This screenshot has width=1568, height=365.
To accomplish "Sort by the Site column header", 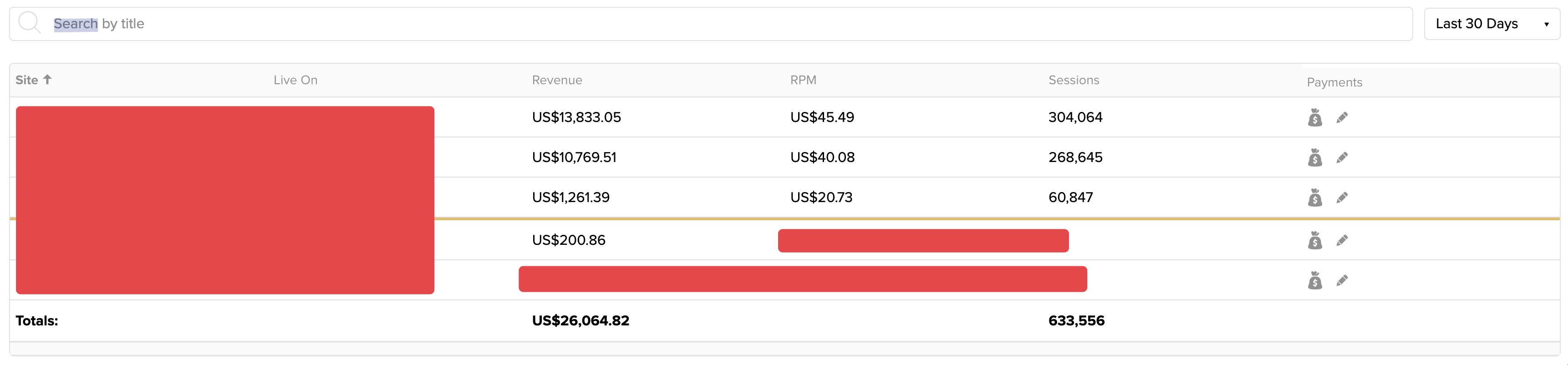I will [34, 80].
